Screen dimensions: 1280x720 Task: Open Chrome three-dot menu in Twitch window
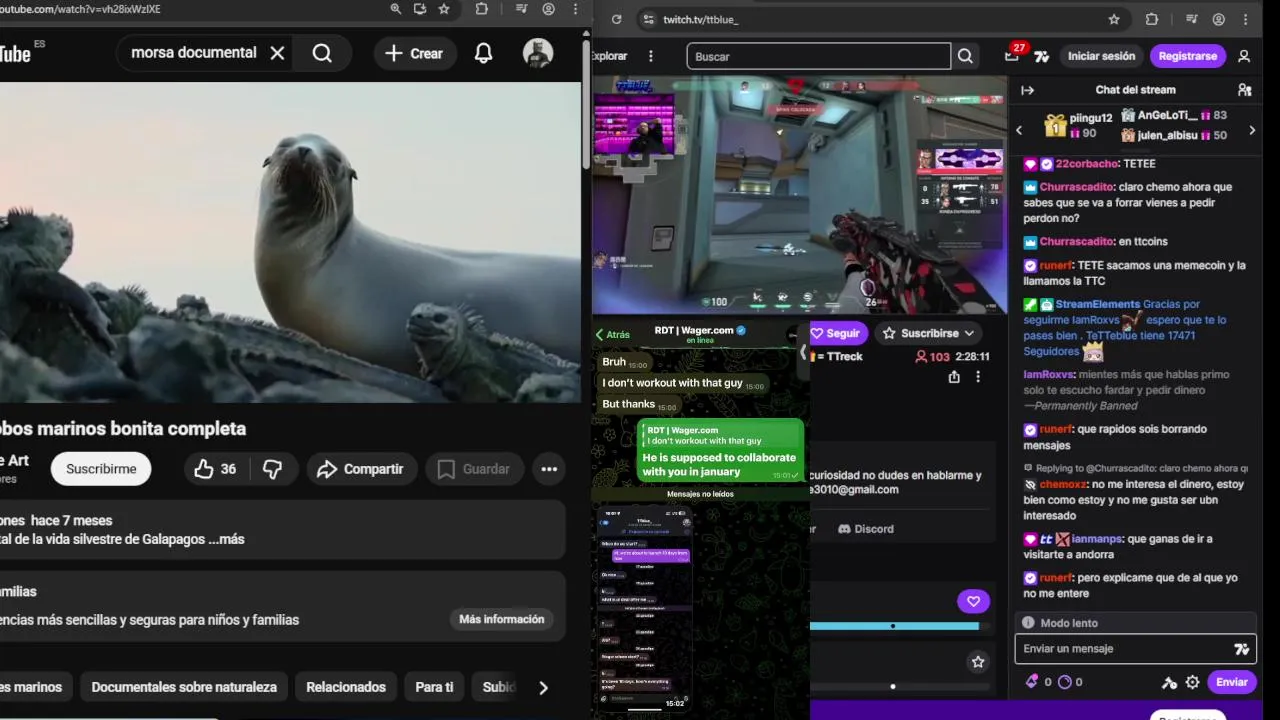point(1245,19)
